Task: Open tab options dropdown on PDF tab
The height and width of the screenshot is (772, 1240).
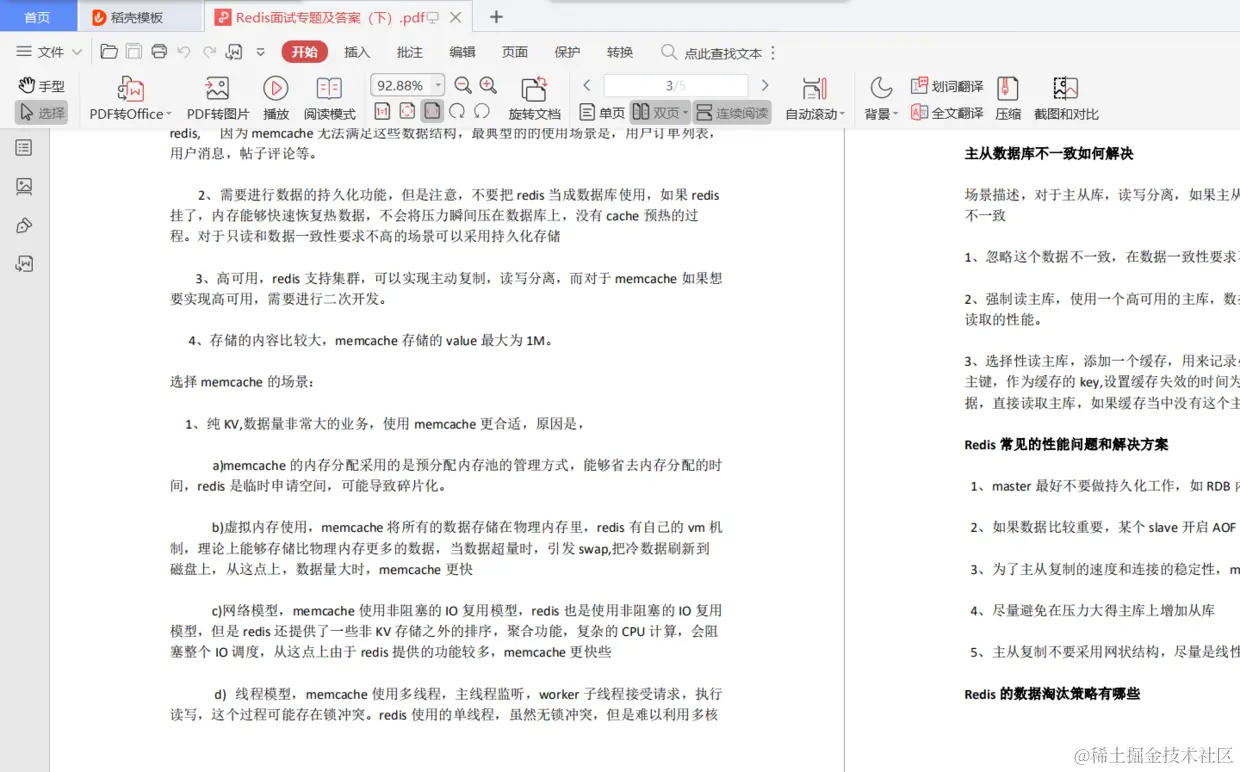Action: (434, 17)
